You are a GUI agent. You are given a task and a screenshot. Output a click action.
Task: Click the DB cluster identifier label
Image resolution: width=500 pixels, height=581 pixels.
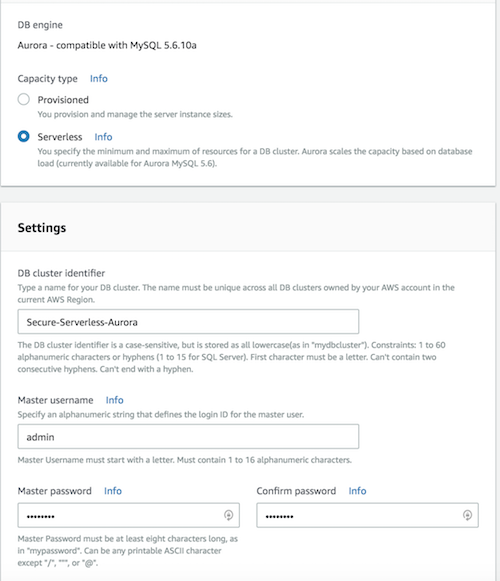61,273
